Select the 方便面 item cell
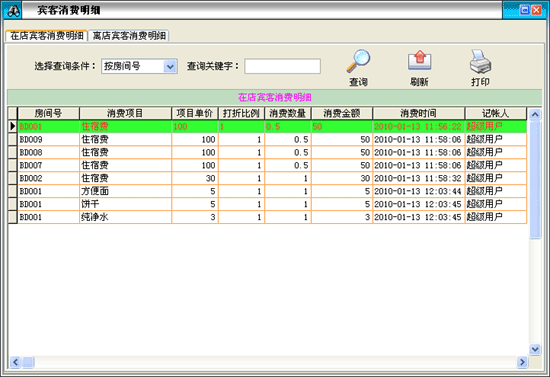Screen dimensions: 550x377 tap(125, 191)
